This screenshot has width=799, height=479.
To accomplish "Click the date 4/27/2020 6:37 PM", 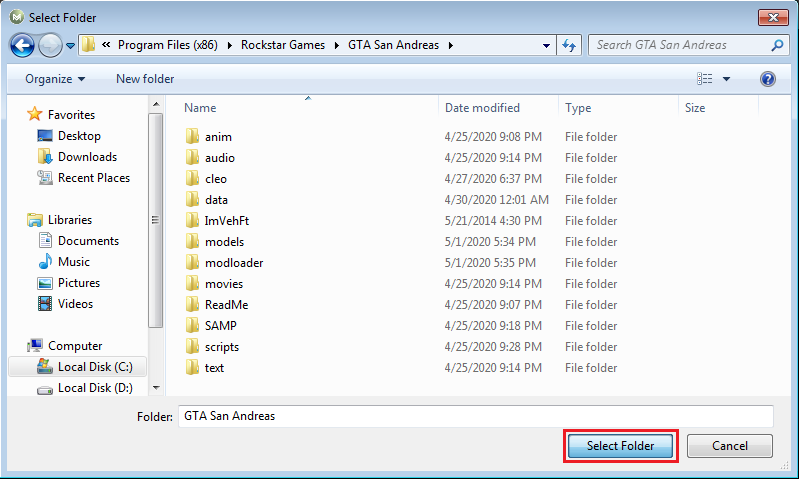I will (493, 179).
